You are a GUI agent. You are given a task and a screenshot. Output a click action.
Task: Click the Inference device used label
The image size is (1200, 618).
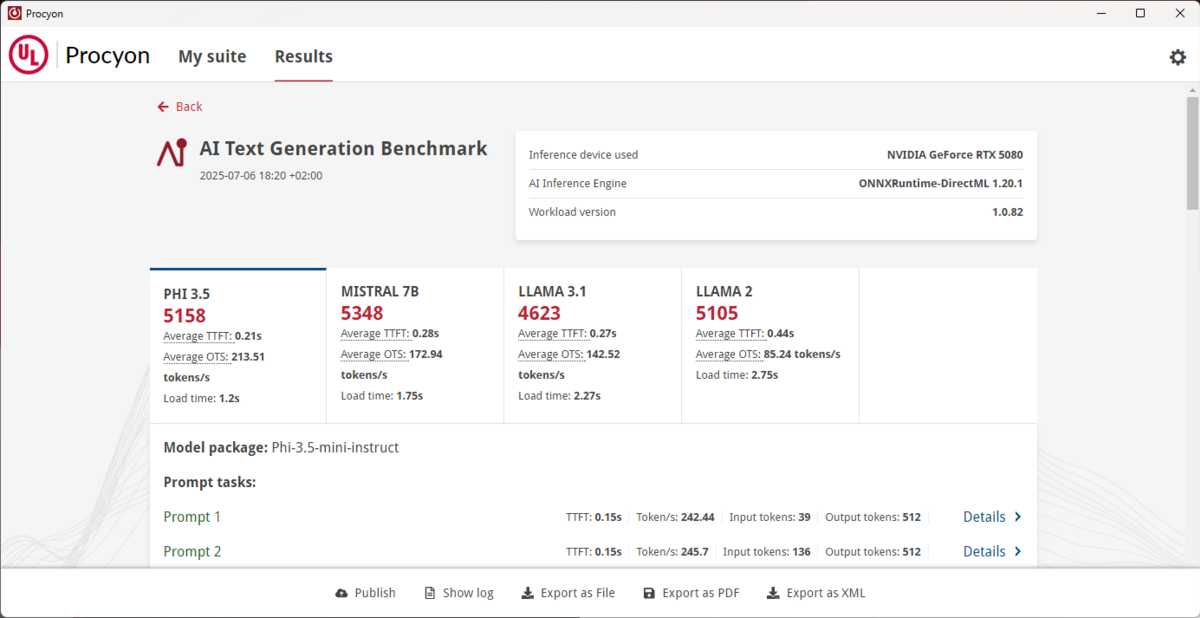pos(583,155)
